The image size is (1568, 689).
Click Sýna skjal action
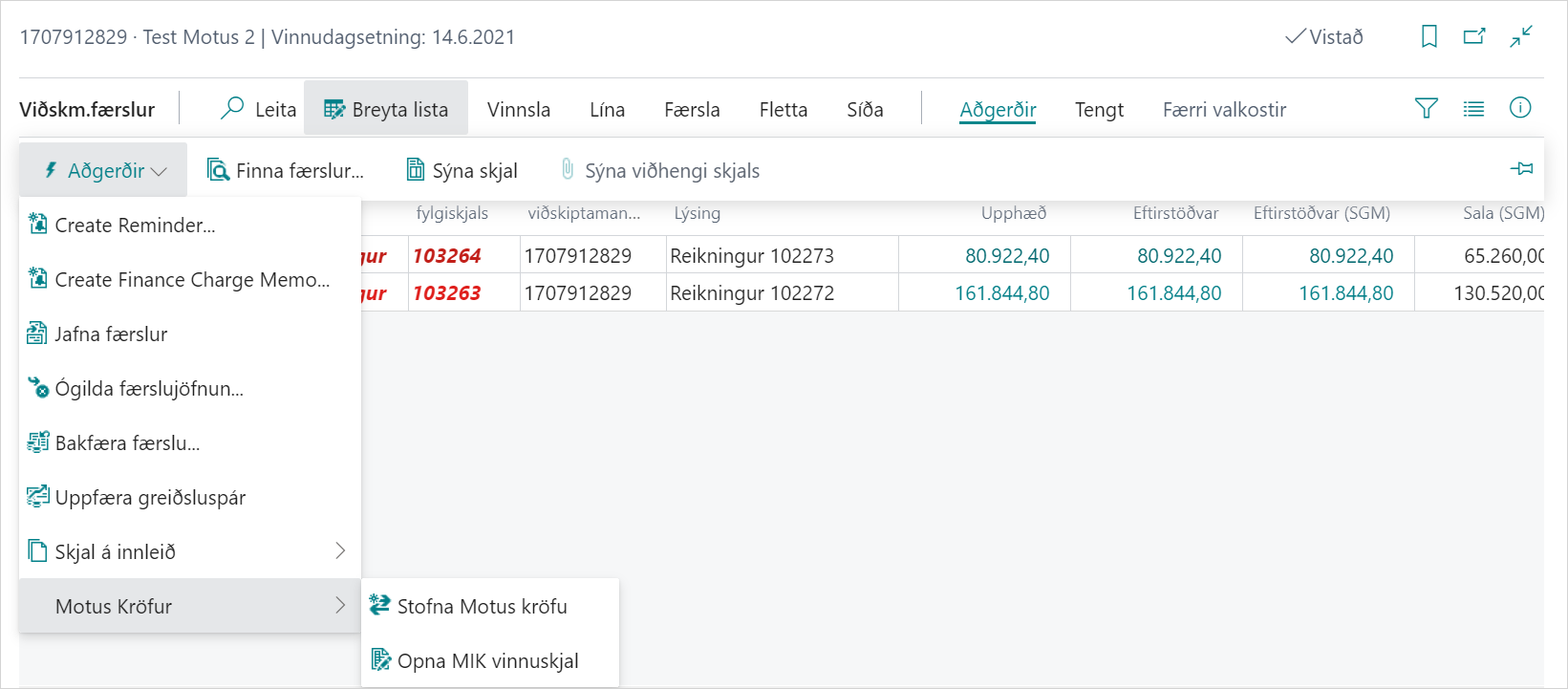[x=462, y=171]
